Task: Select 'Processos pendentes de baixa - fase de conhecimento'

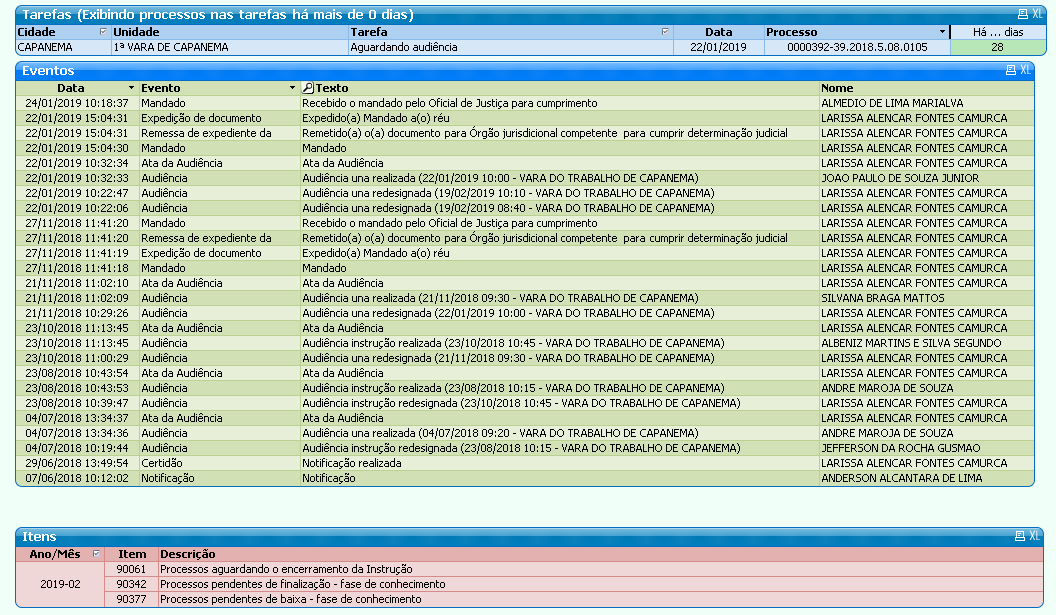Action: click(290, 600)
